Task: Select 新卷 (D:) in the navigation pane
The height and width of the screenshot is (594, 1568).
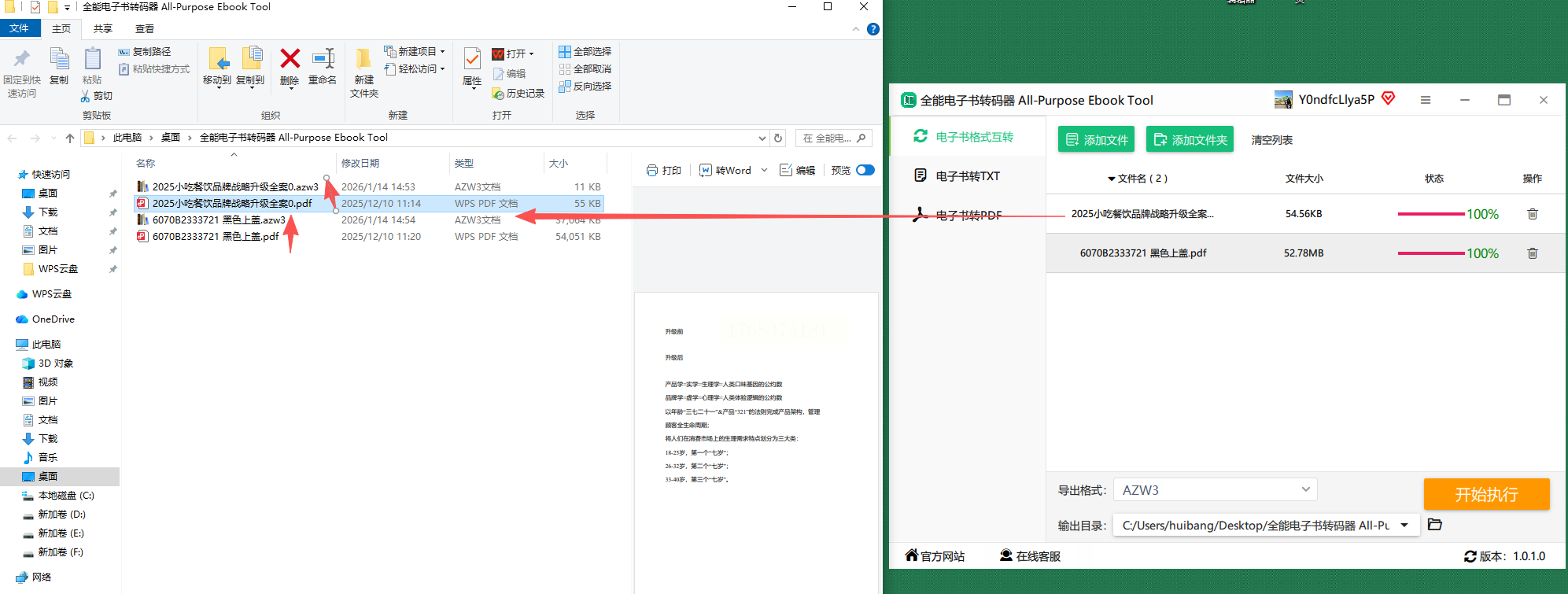Action: (x=62, y=515)
